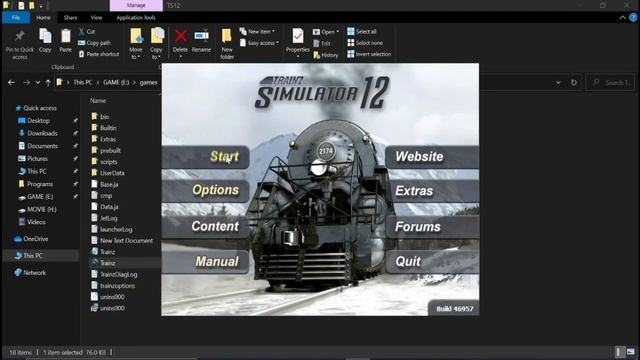This screenshot has height=360, width=640.
Task: Open Network in navigation pane
Action: 30,273
